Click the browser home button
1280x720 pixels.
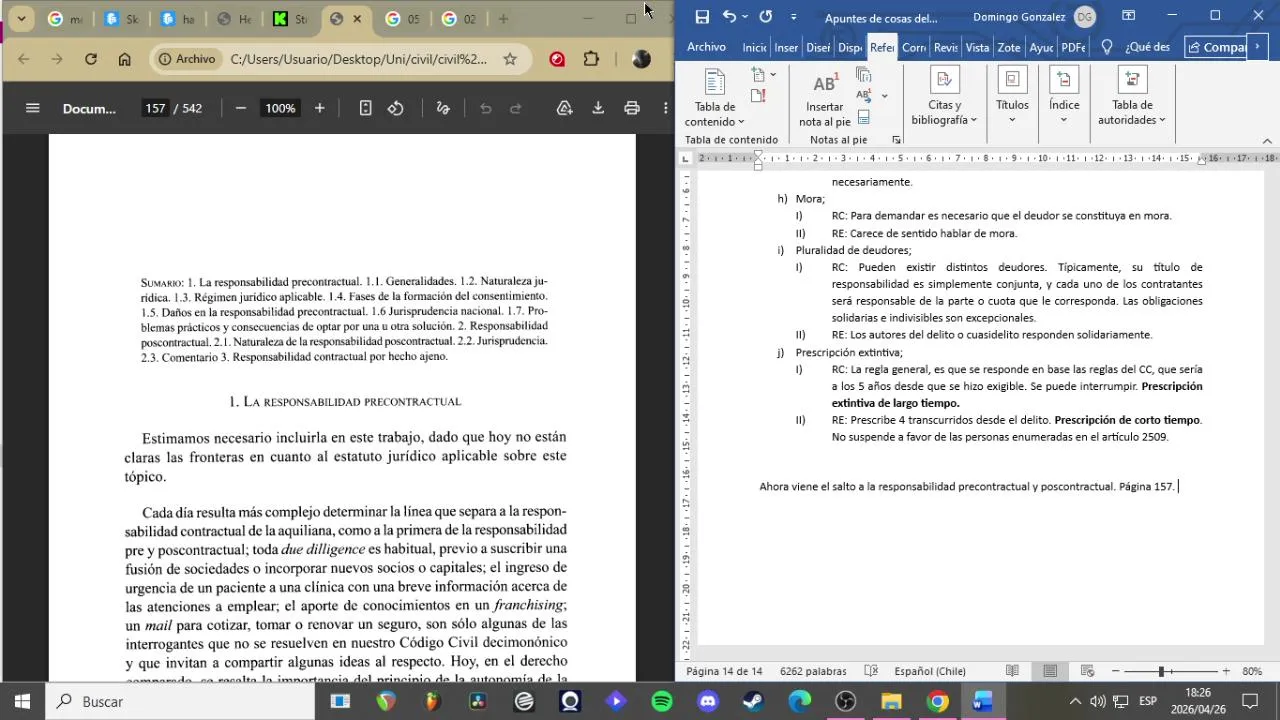click(124, 59)
